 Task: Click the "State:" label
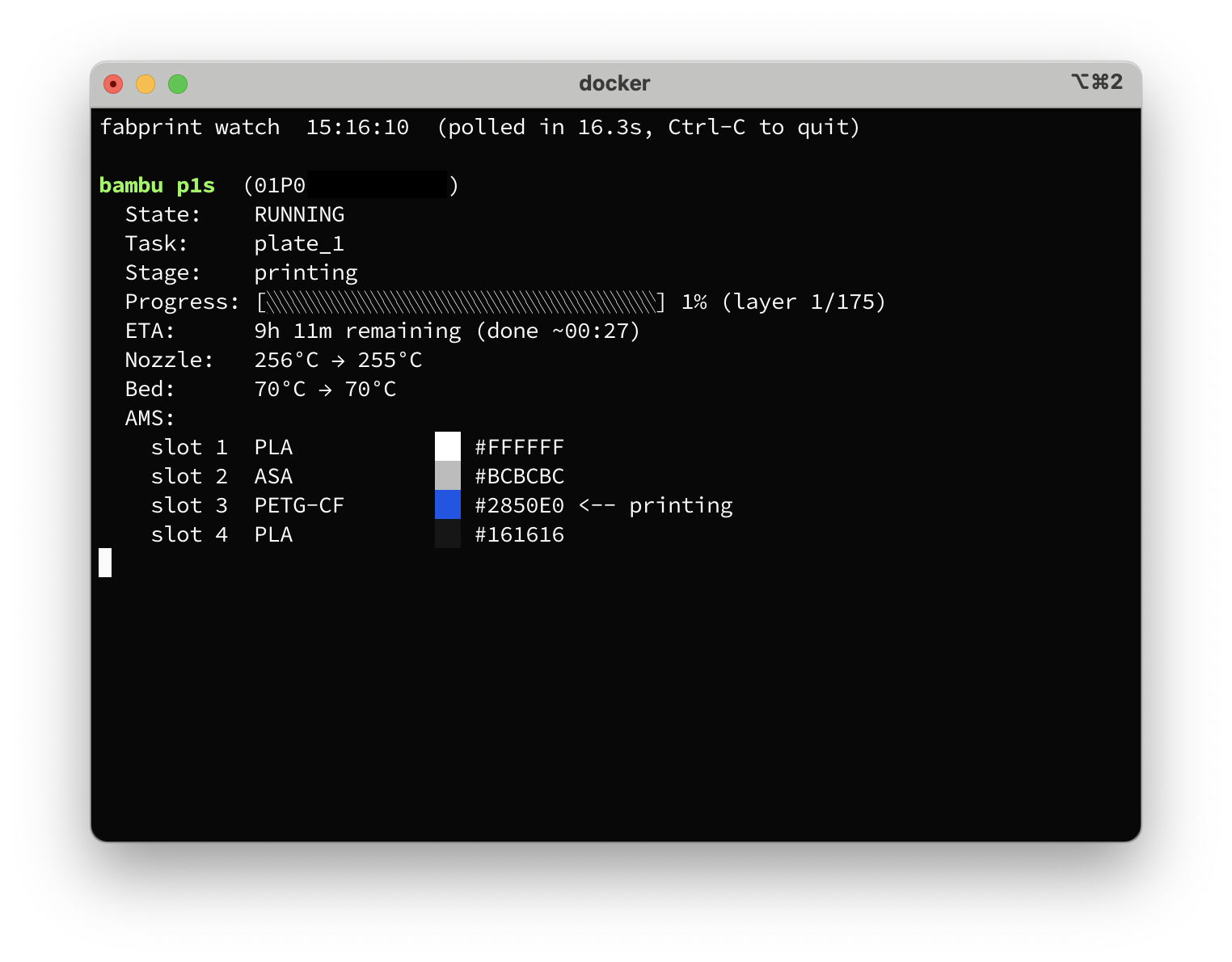[x=162, y=215]
